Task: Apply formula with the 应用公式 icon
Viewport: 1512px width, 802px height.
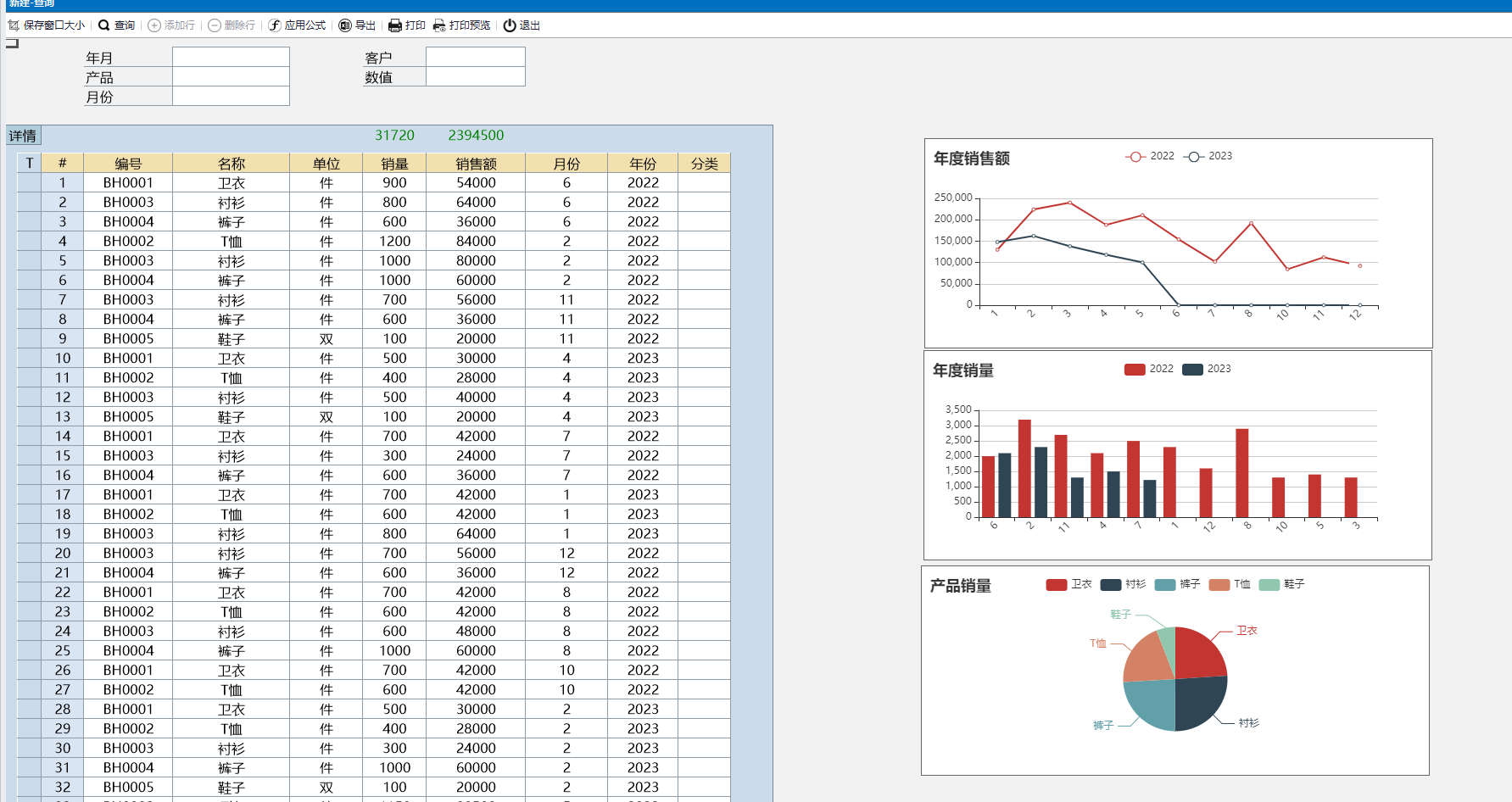Action: coord(275,25)
